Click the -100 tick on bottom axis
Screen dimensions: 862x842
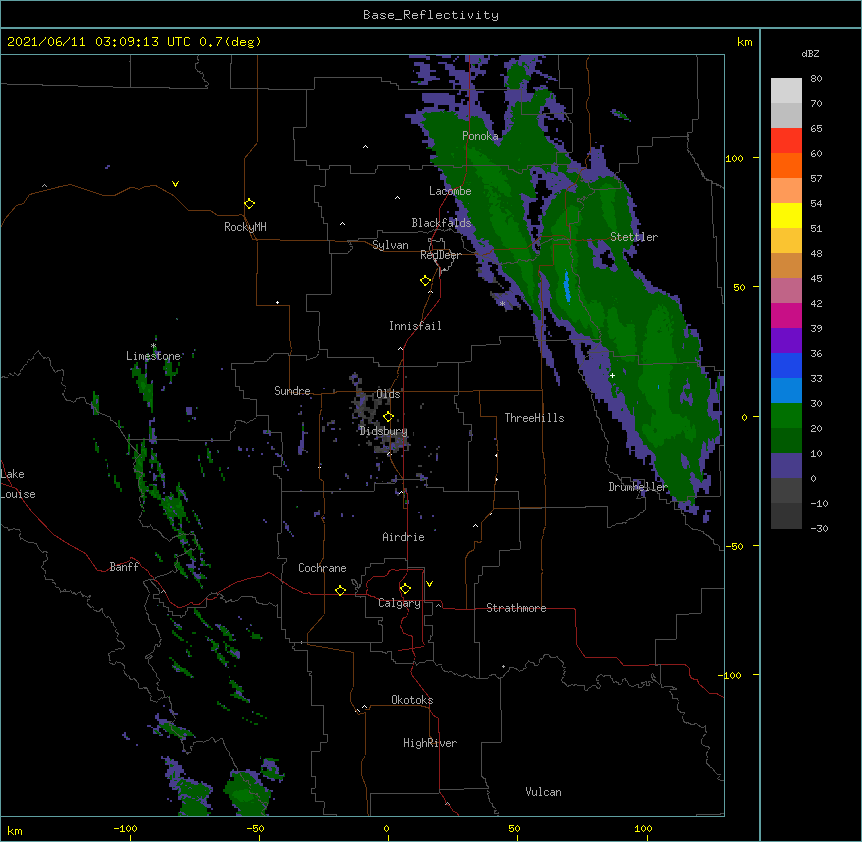point(125,829)
